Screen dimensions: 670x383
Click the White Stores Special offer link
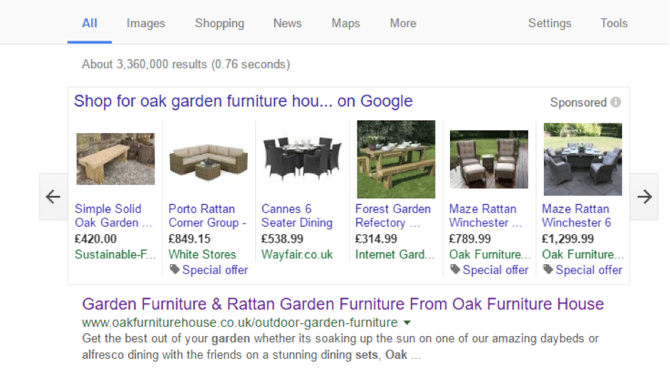215,270
